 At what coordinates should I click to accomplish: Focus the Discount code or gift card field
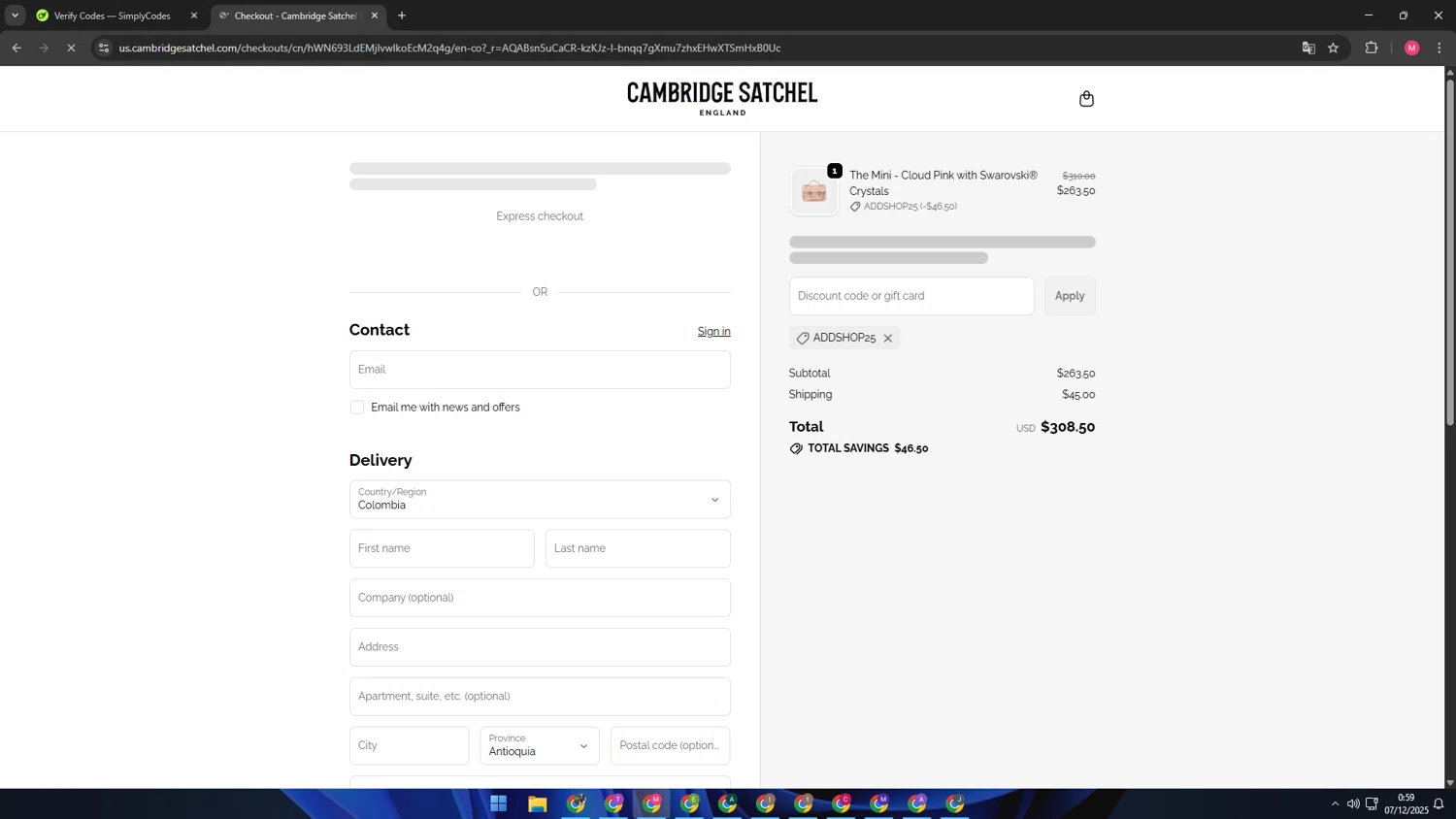coord(911,296)
